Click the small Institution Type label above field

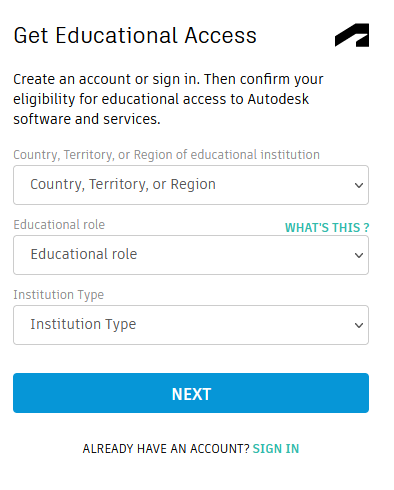pyautogui.click(x=59, y=295)
